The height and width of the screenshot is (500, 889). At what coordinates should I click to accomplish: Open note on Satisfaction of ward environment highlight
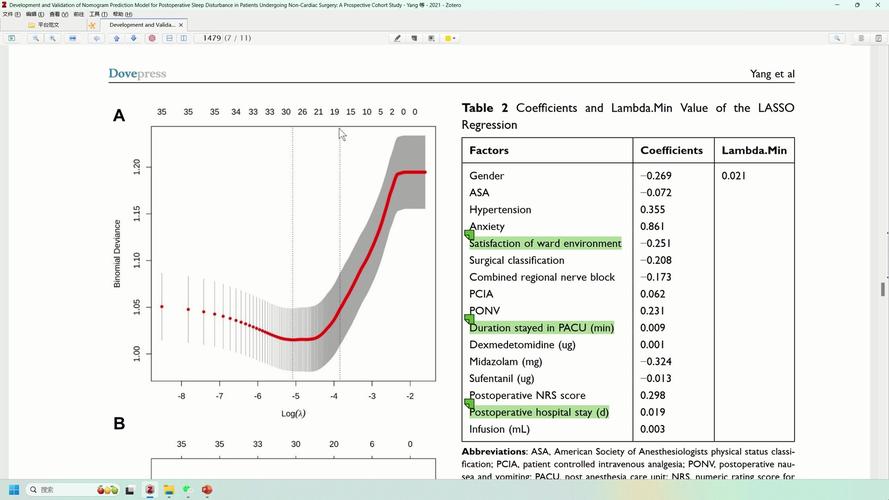point(469,234)
